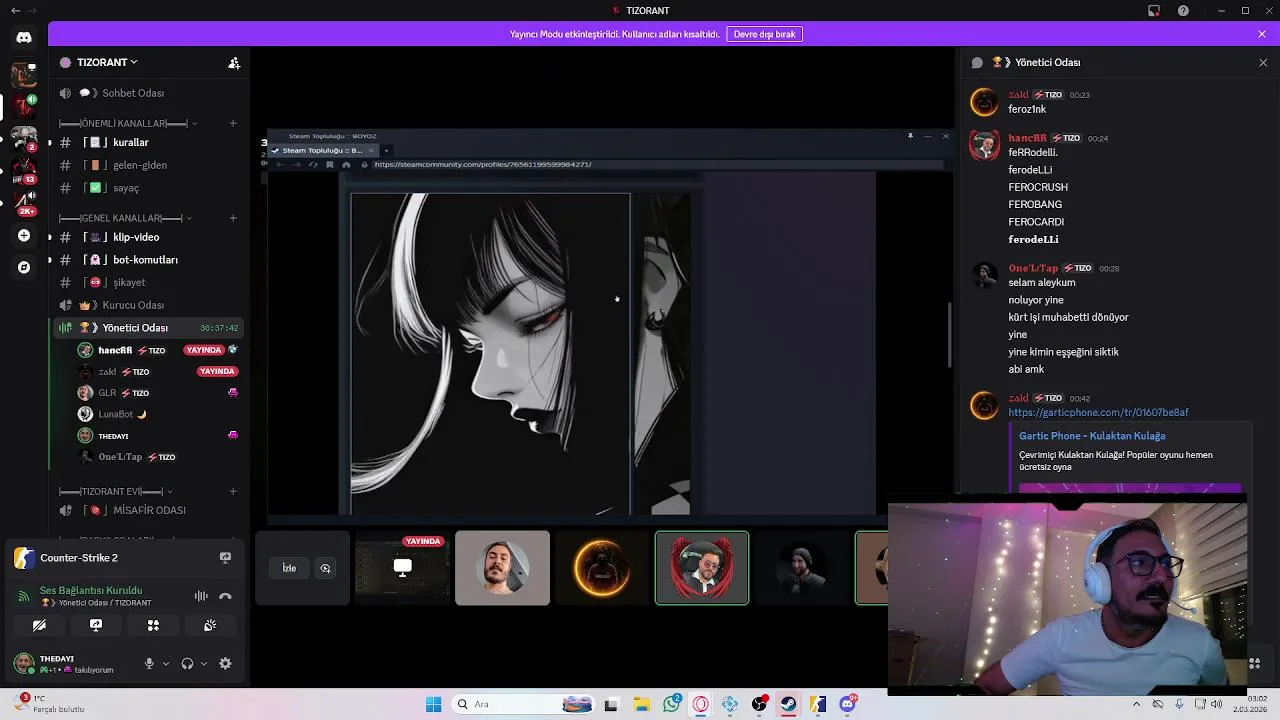
Task: Invite people to TIZORANT server
Action: (x=234, y=62)
